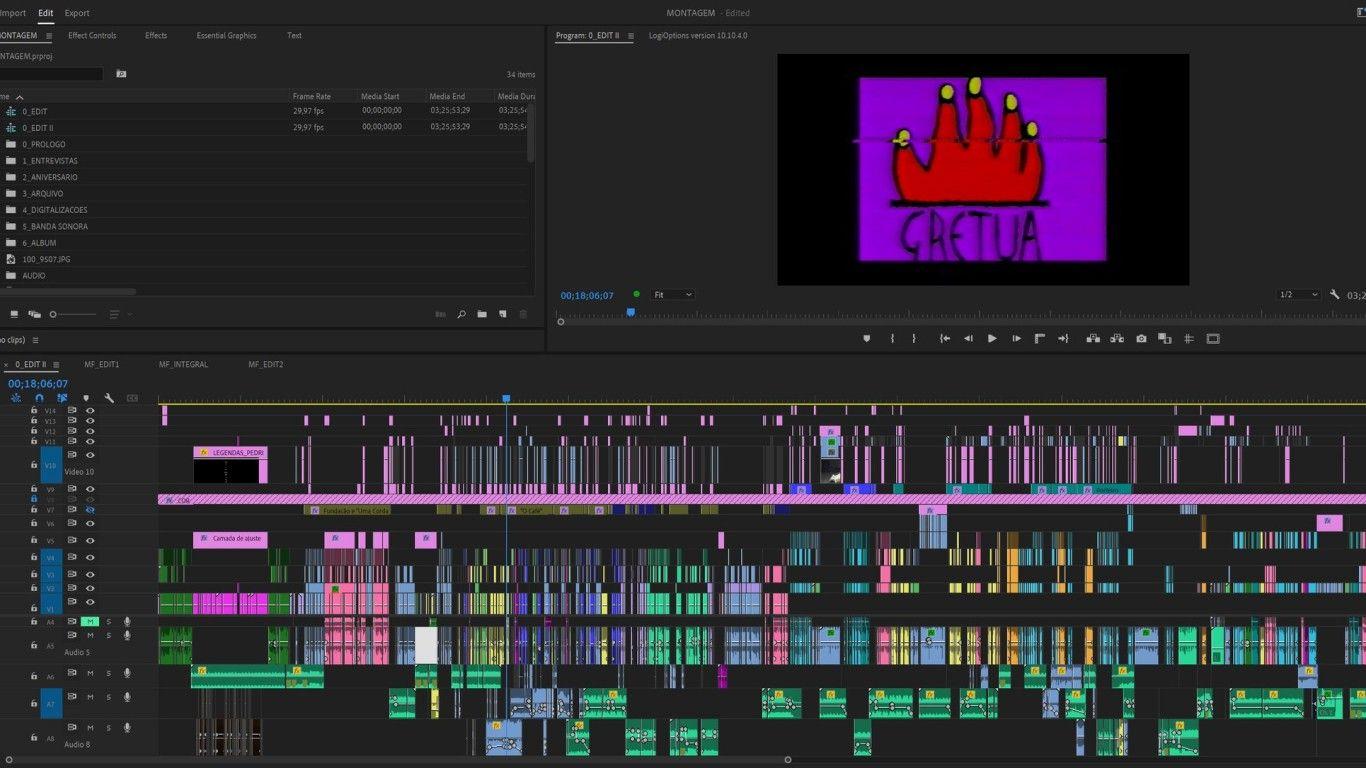Toggle Linked Selection in timeline

click(x=62, y=398)
